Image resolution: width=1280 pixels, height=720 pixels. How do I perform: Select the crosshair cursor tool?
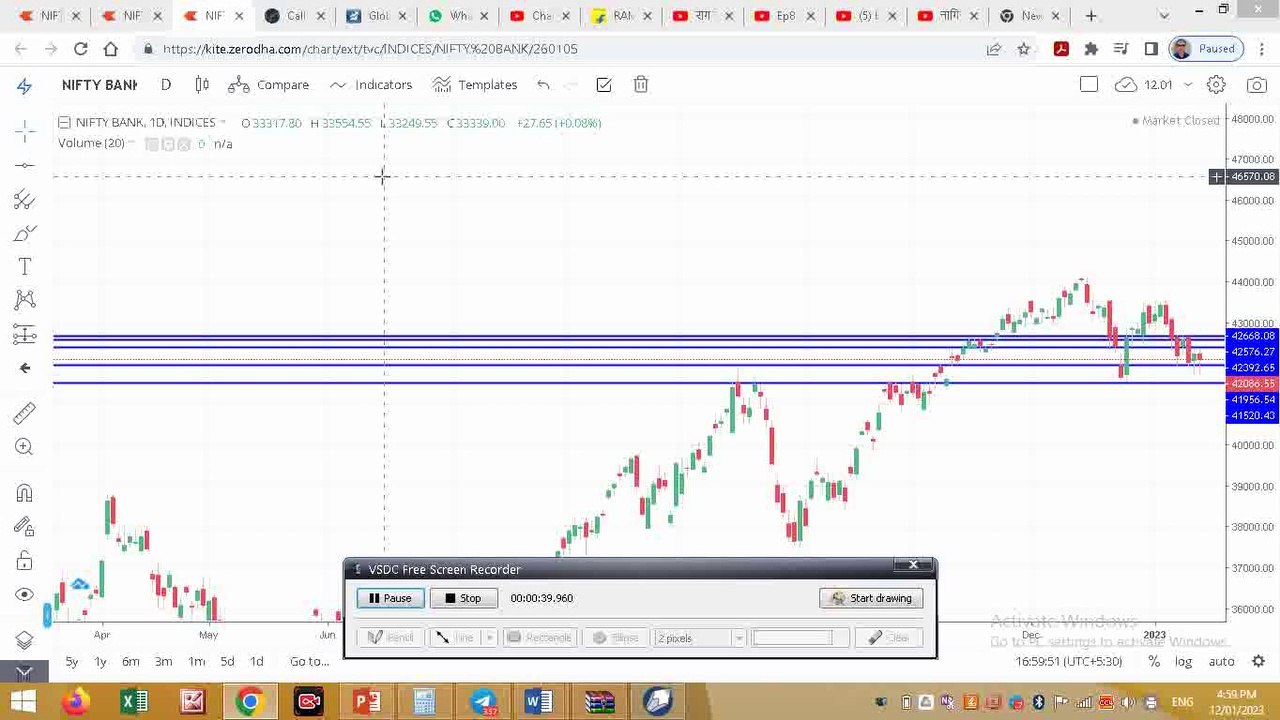pos(25,130)
